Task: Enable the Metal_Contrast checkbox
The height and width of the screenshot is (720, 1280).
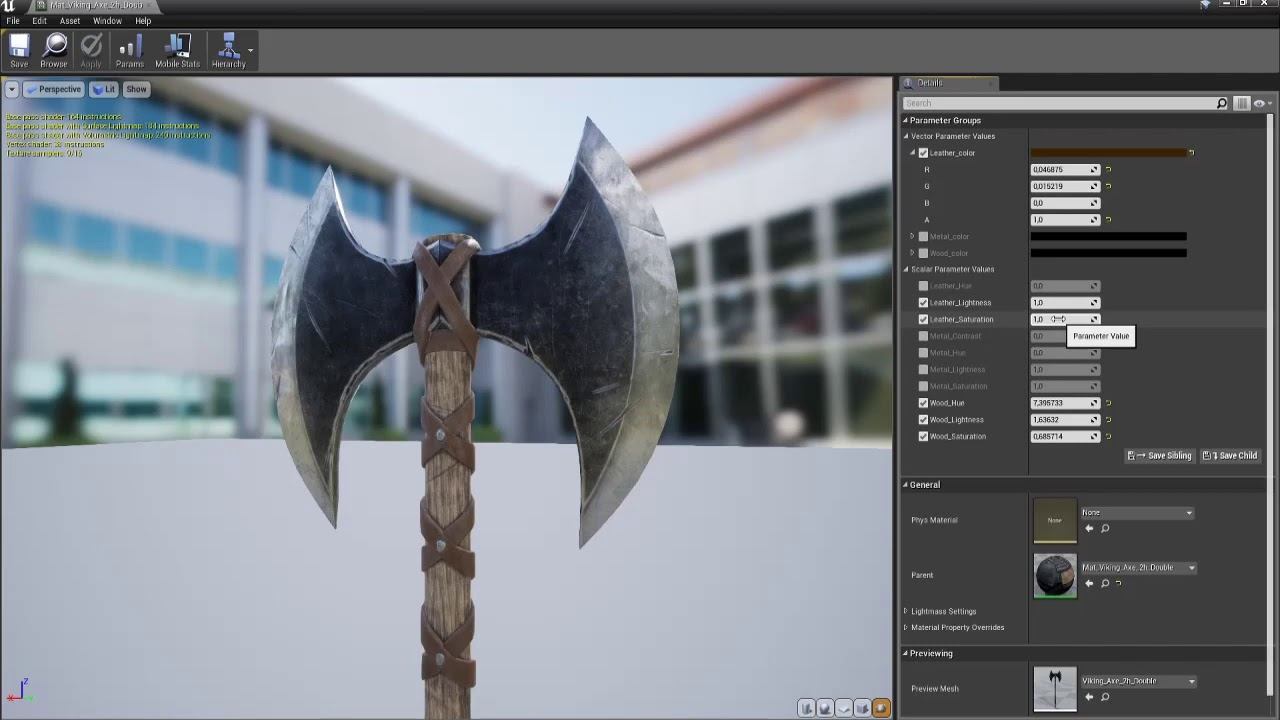Action: pyautogui.click(x=923, y=336)
